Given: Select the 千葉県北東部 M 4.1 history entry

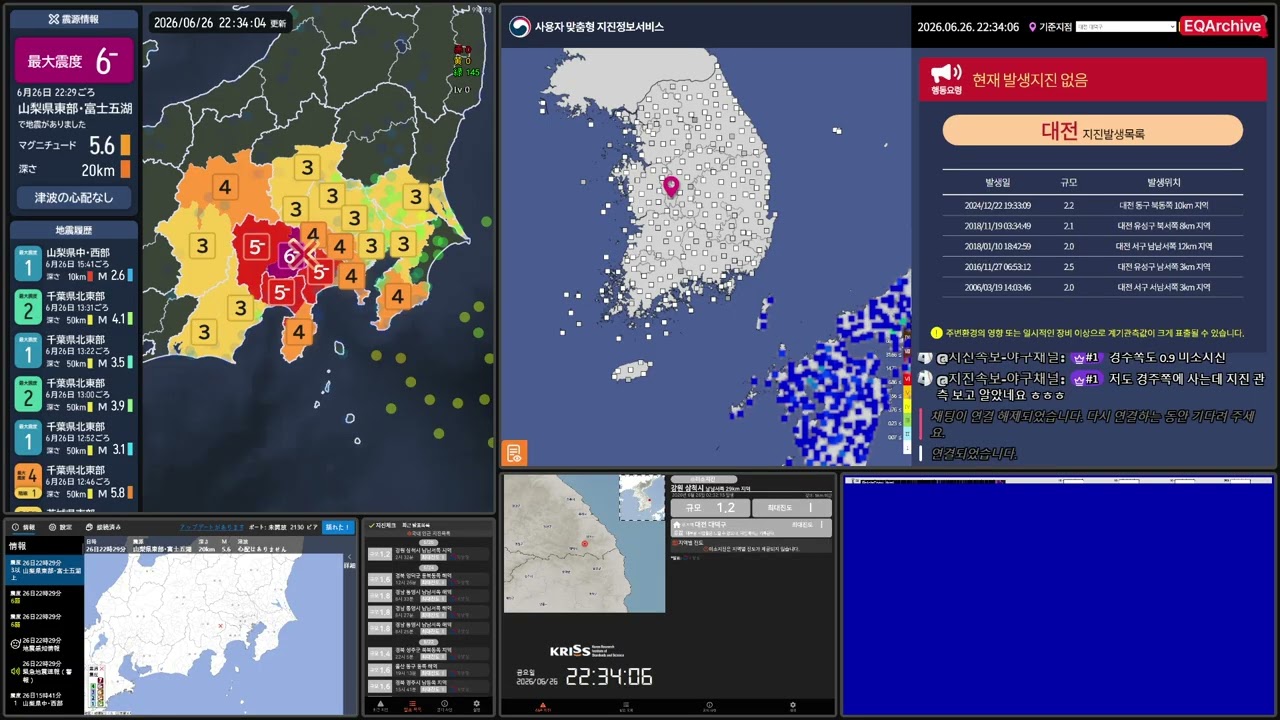Looking at the screenshot, I should (74, 308).
